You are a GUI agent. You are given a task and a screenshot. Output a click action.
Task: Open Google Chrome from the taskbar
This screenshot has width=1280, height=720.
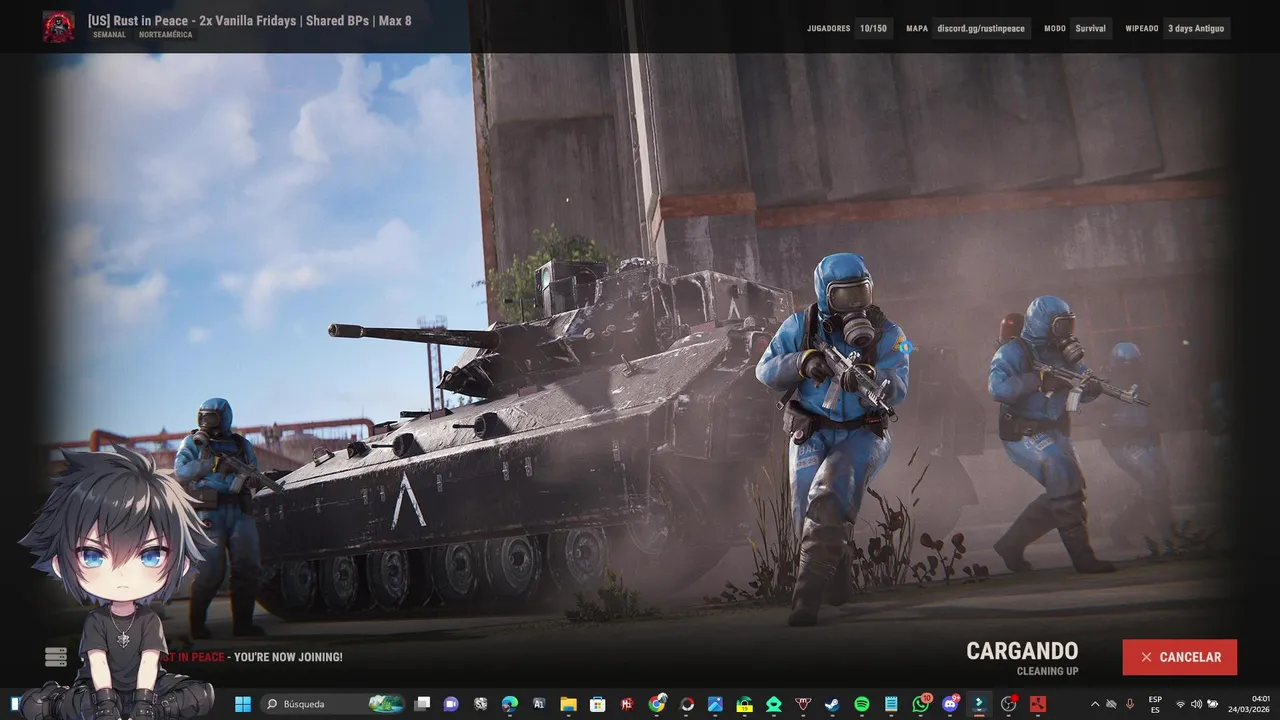point(657,704)
